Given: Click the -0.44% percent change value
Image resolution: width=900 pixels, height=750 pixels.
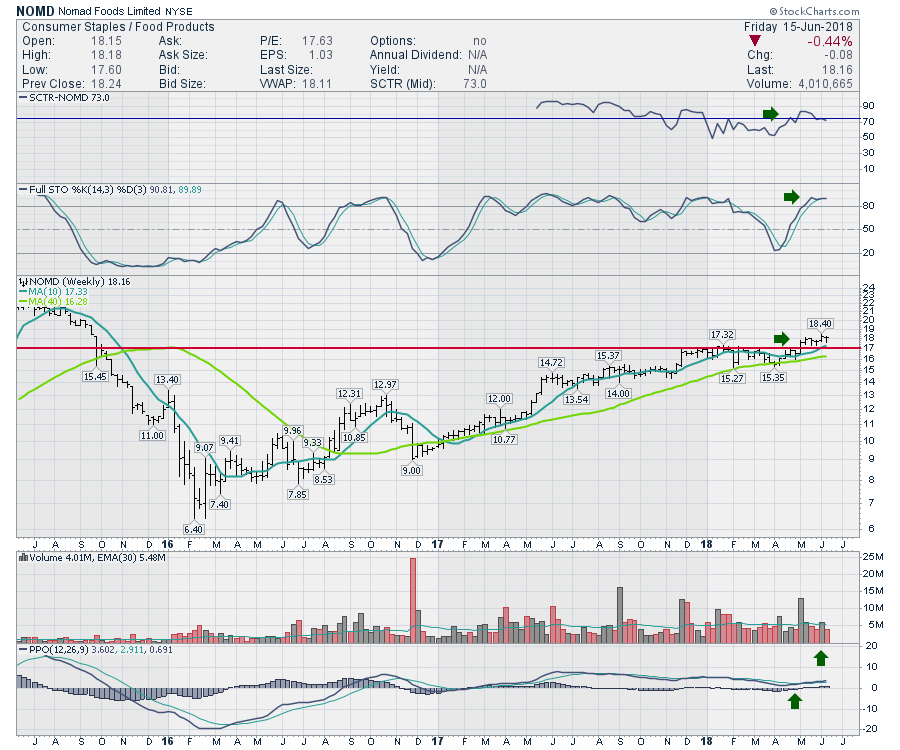Looking at the screenshot, I should [829, 41].
